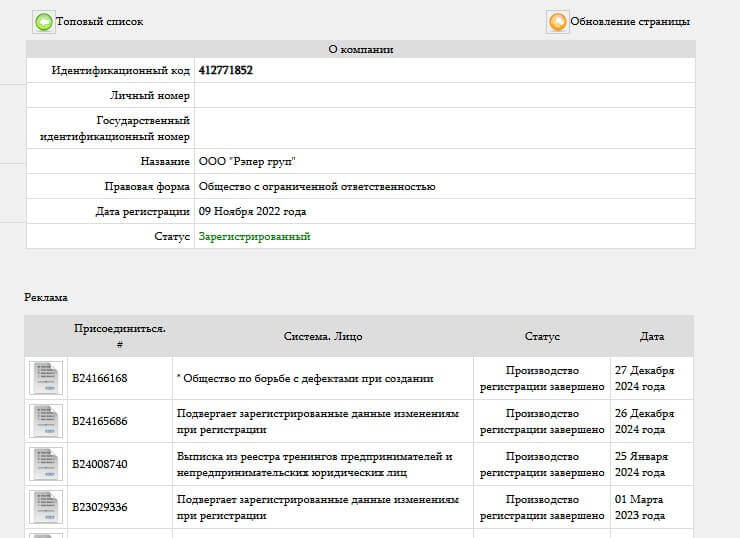Viewport: 740px width, 538px height.
Task: Click the 'О компании' section header
Action: (x=360, y=49)
